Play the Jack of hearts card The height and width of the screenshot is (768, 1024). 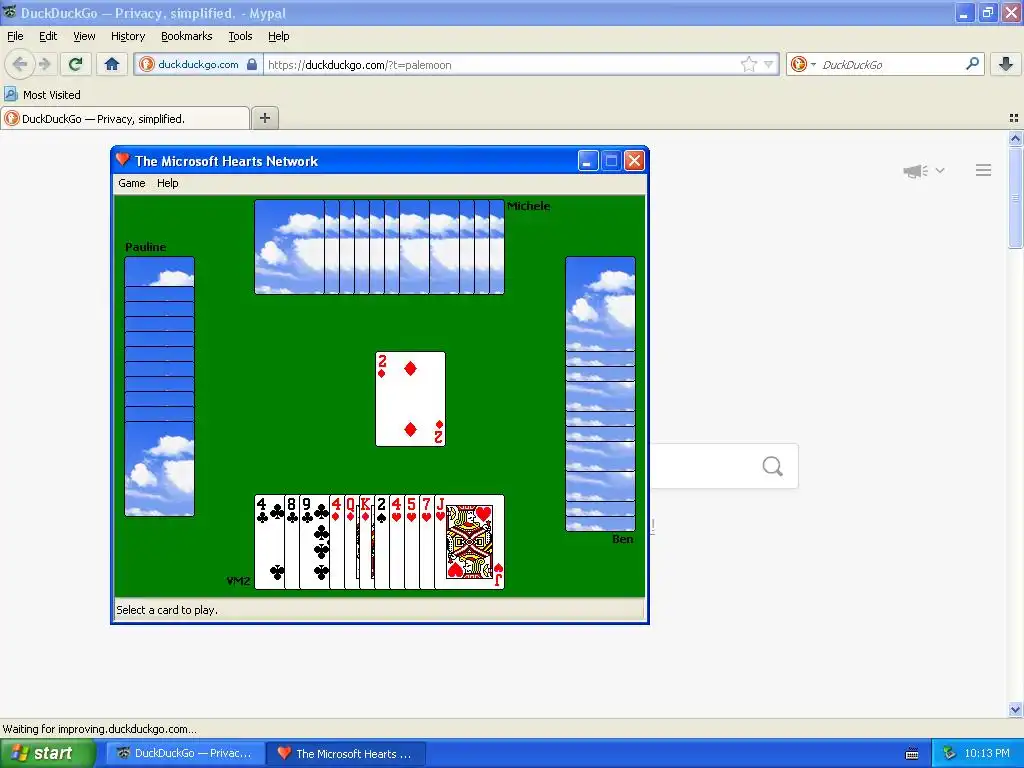(x=470, y=542)
